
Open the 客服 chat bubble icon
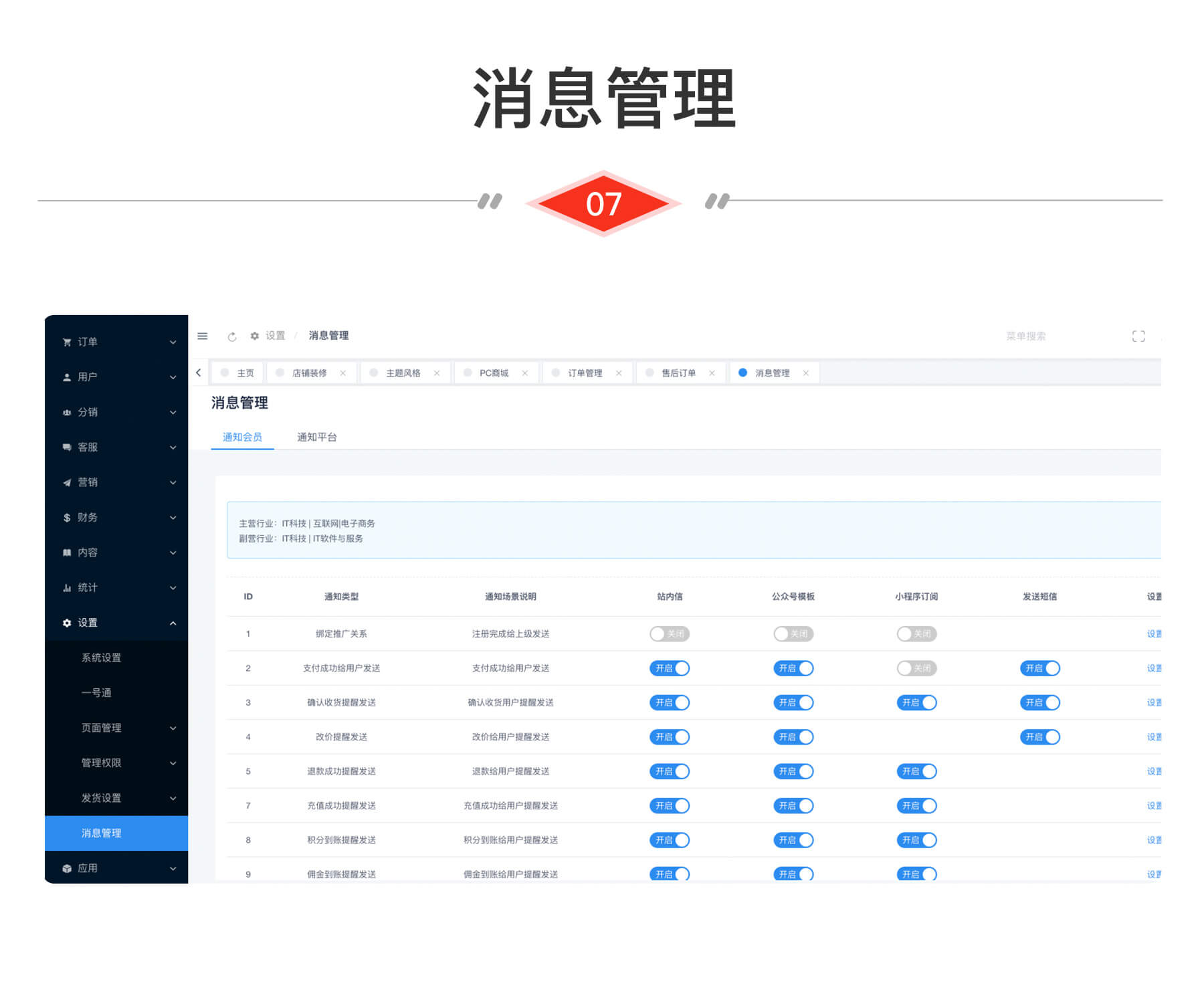pyautogui.click(x=66, y=447)
